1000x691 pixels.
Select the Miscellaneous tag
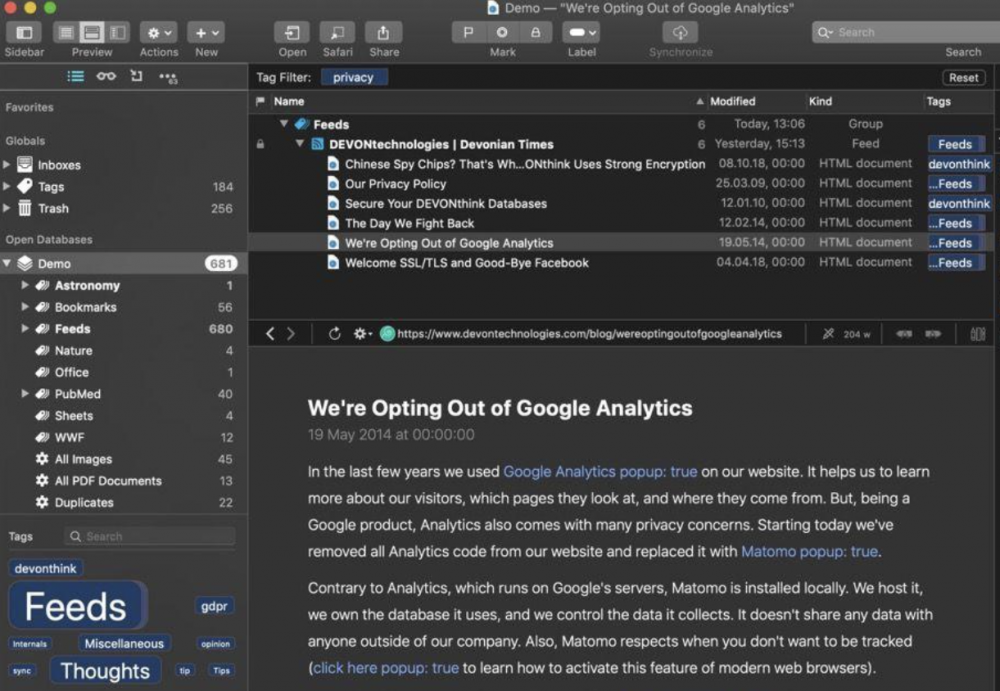coord(124,643)
